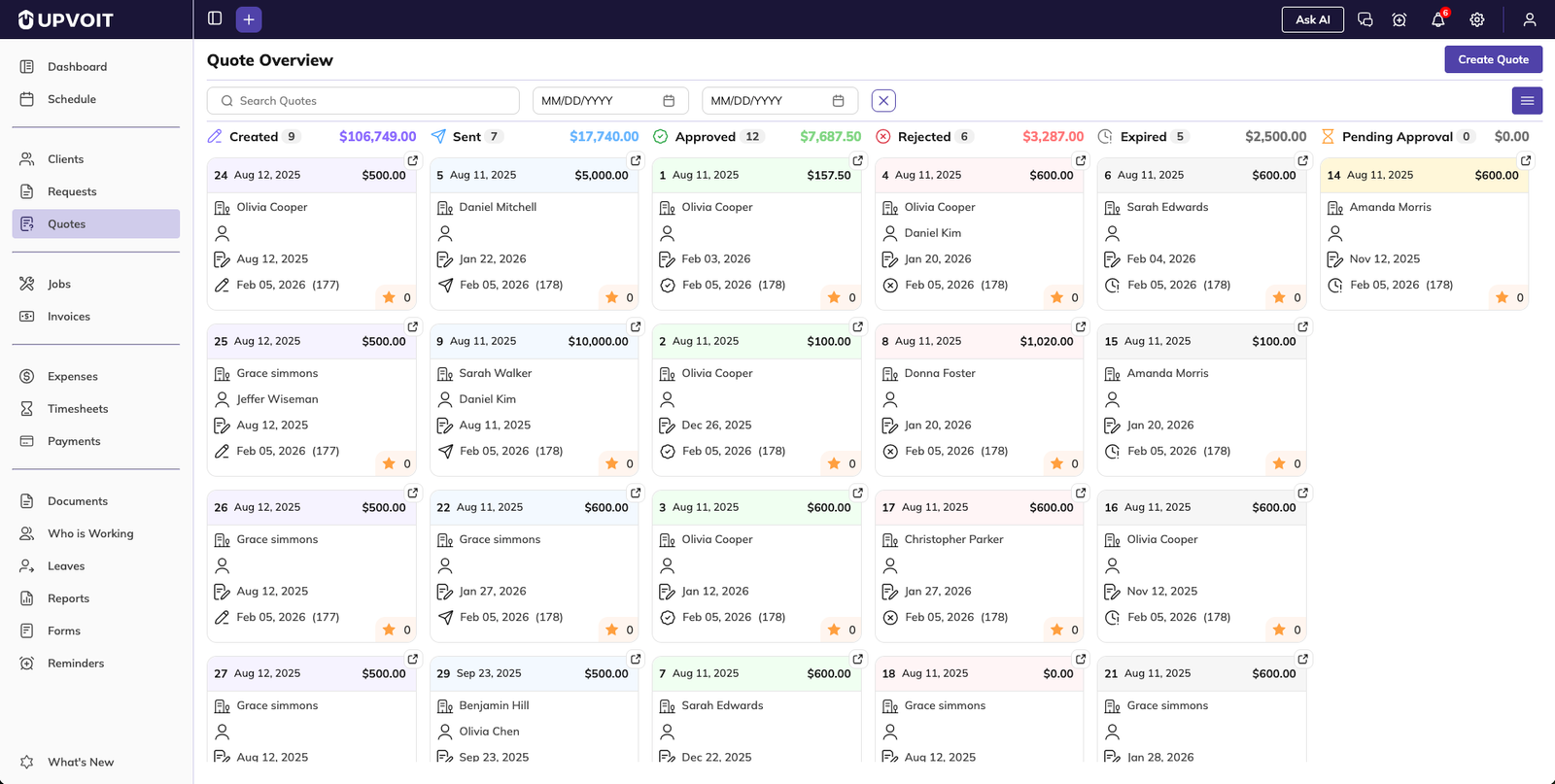The image size is (1555, 784).
Task: Click the Upvoit logo
Action: click(66, 19)
